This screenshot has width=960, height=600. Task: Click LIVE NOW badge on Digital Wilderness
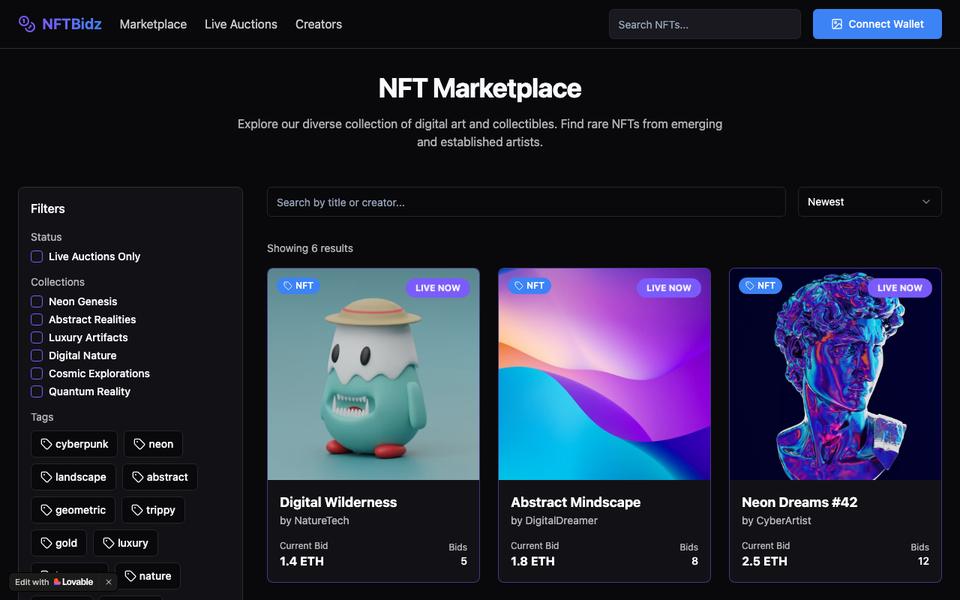438,288
